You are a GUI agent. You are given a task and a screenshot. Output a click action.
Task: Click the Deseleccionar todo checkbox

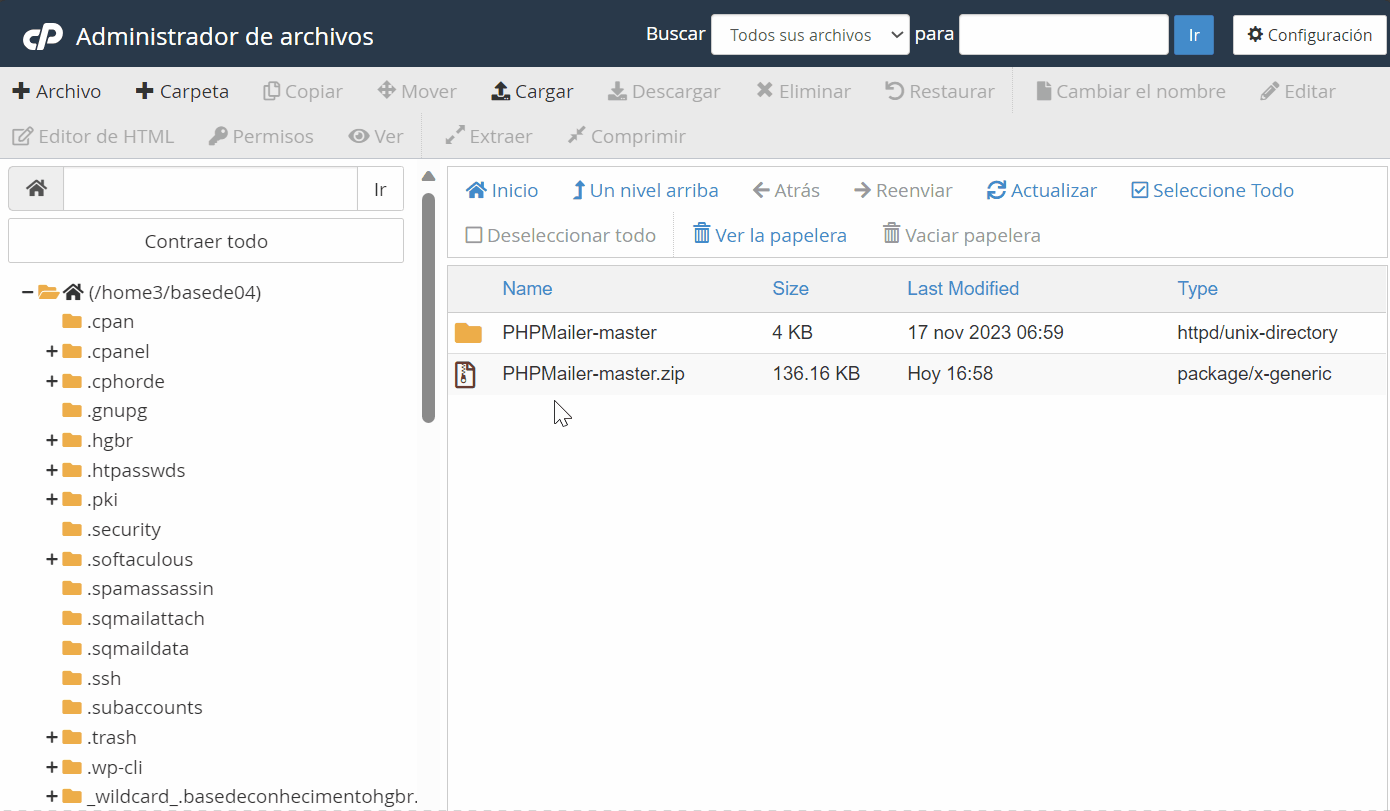pyautogui.click(x=474, y=236)
